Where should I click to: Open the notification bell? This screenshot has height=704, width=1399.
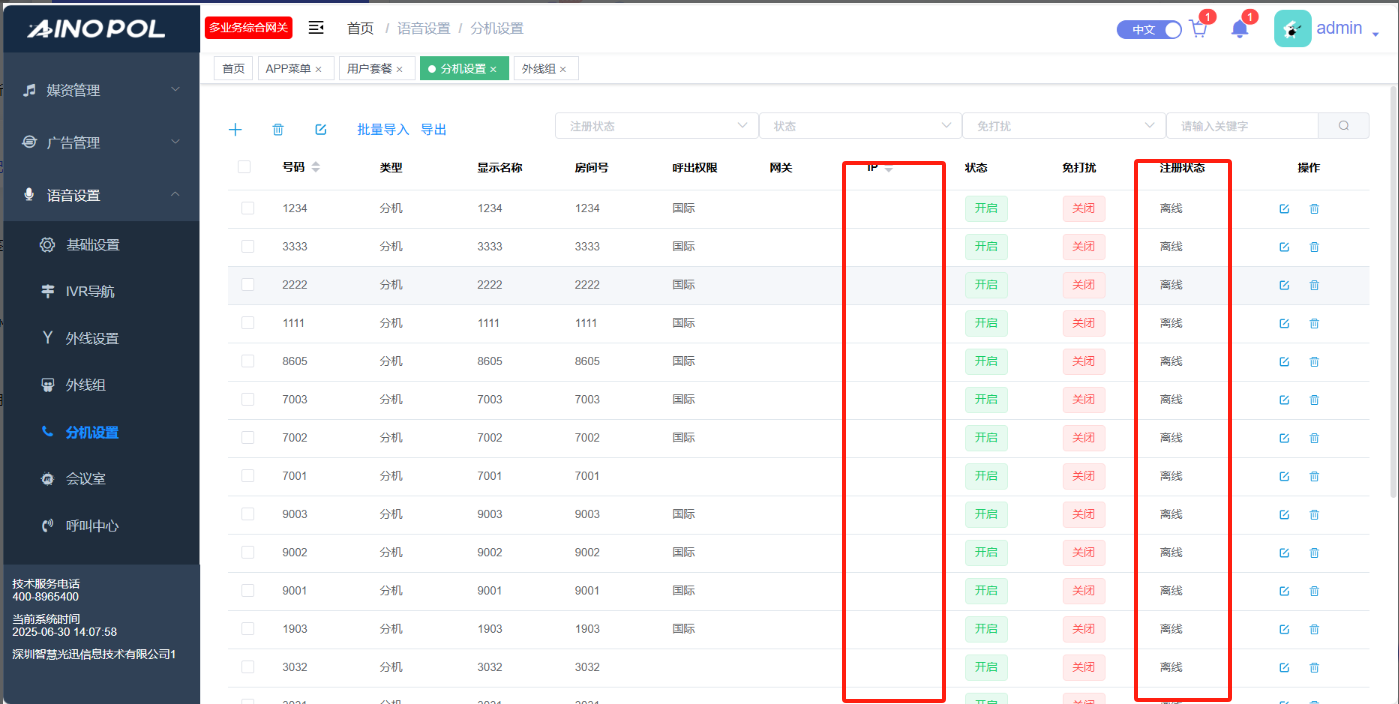pyautogui.click(x=1240, y=29)
